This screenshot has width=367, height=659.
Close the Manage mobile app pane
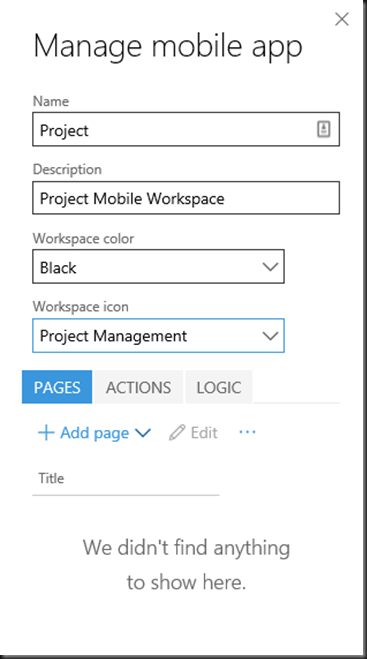click(342, 19)
